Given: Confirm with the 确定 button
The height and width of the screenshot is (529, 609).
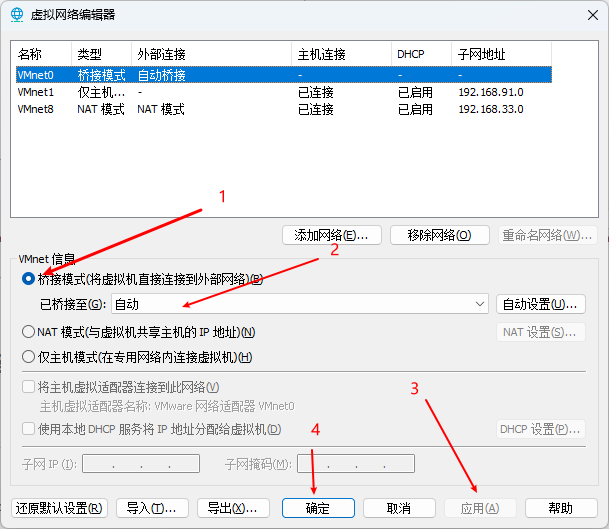Looking at the screenshot, I should pyautogui.click(x=318, y=508).
